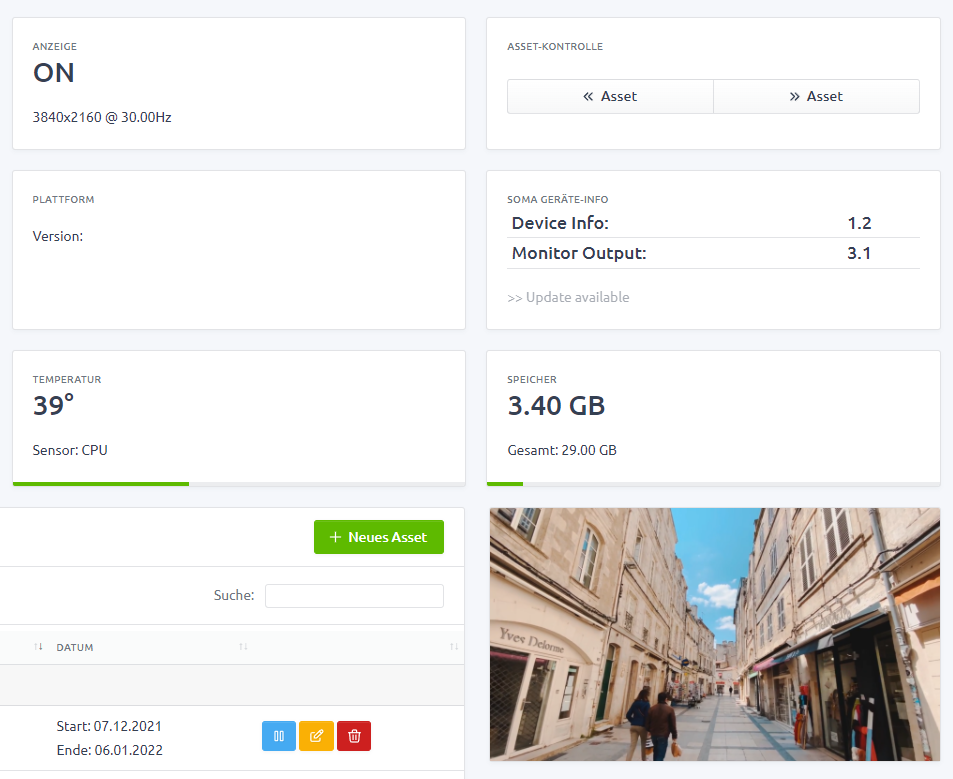Image resolution: width=953 pixels, height=779 pixels.
Task: Advance to next asset via » Asset
Action: tap(816, 96)
